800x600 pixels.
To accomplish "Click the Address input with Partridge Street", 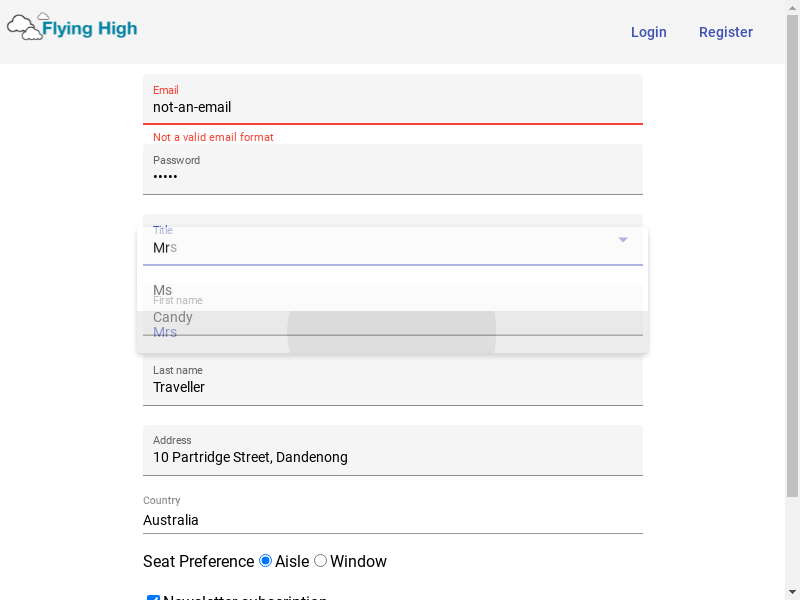I will coord(392,450).
